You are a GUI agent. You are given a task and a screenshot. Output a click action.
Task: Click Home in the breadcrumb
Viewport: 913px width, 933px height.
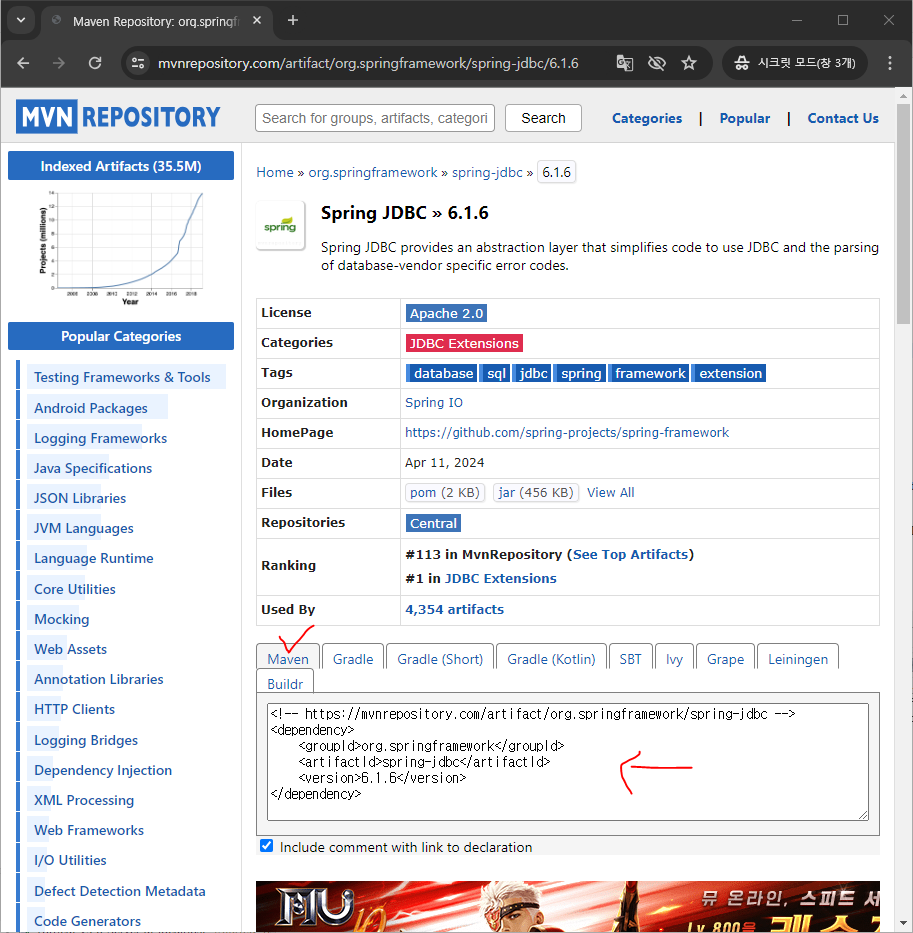275,173
